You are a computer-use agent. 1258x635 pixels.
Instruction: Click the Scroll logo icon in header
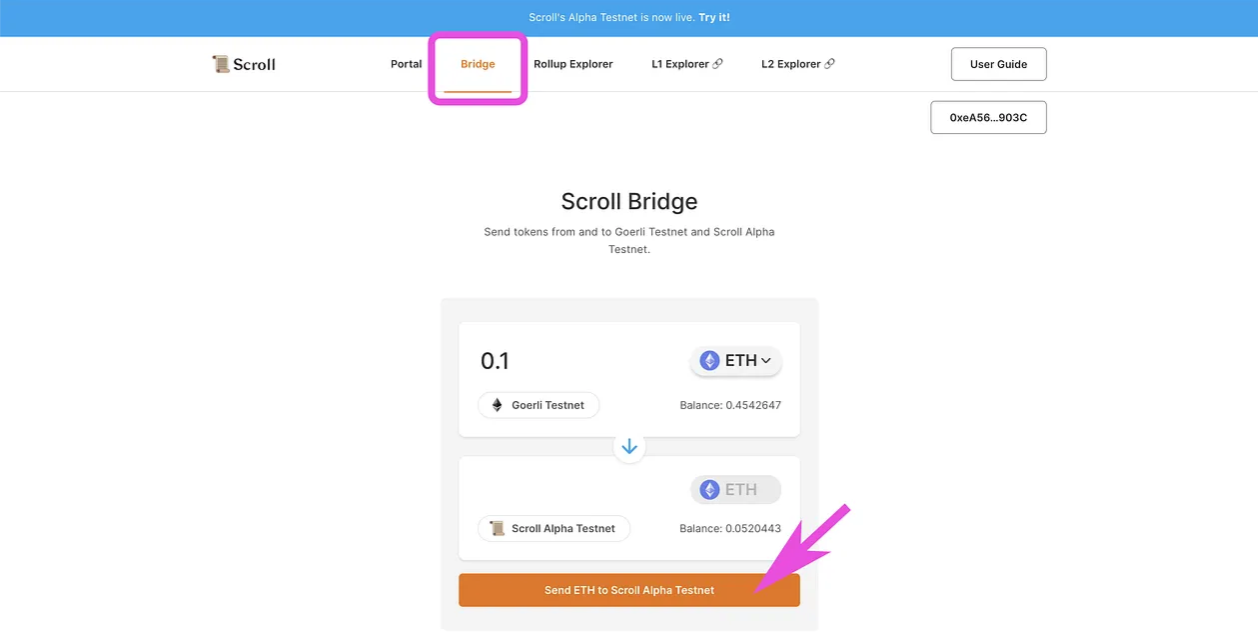coord(220,64)
